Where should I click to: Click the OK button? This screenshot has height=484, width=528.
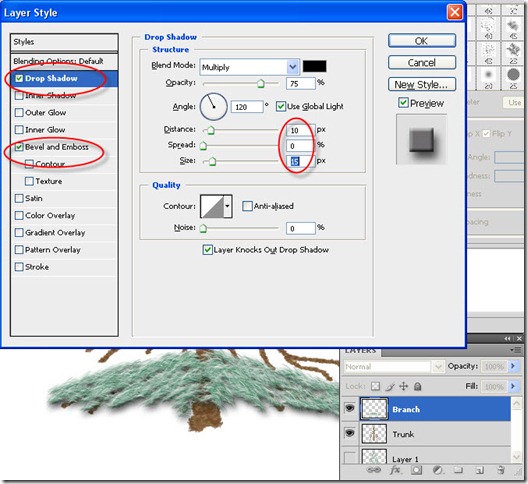(422, 41)
